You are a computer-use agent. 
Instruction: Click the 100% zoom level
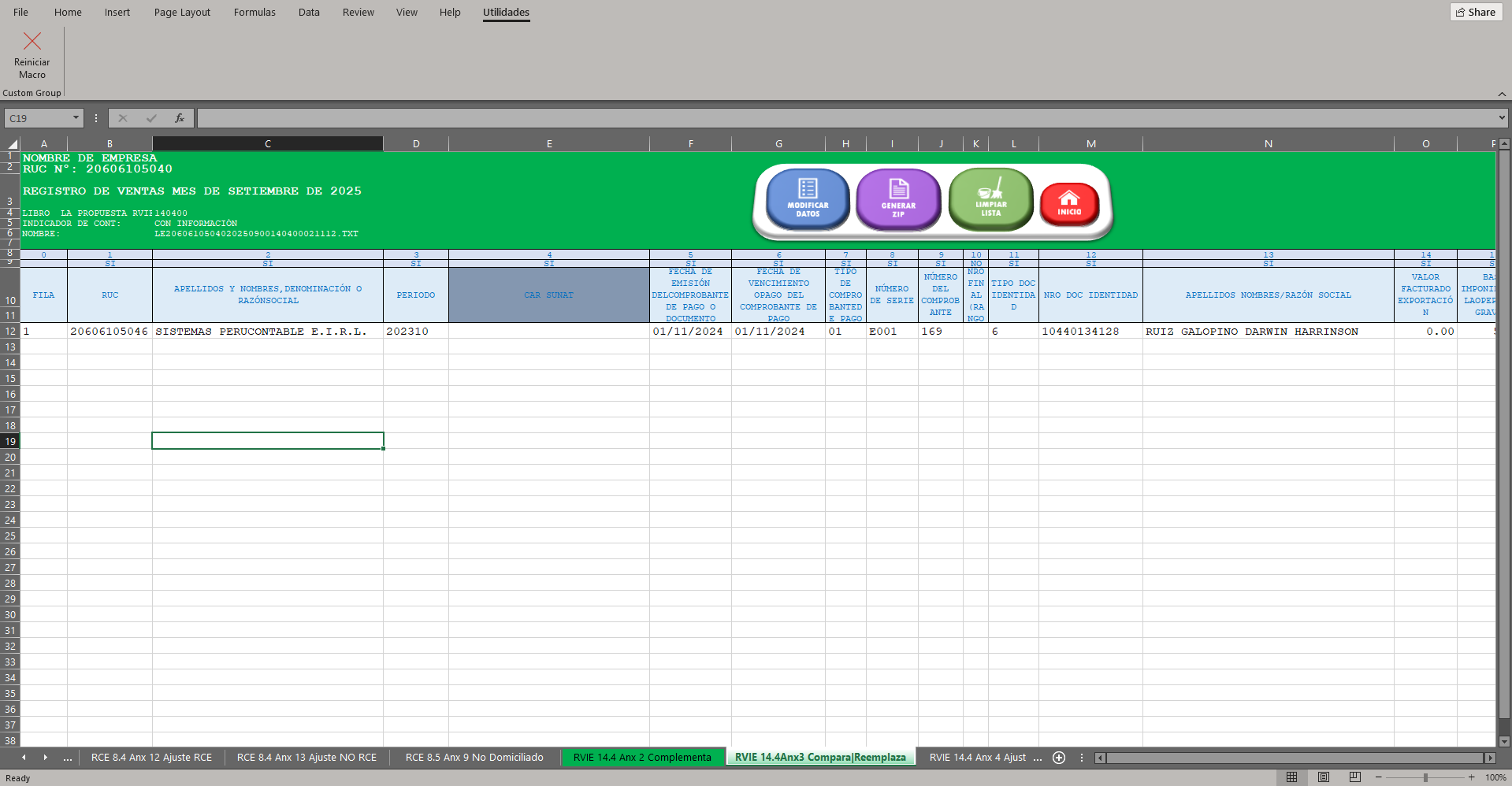pos(1495,777)
